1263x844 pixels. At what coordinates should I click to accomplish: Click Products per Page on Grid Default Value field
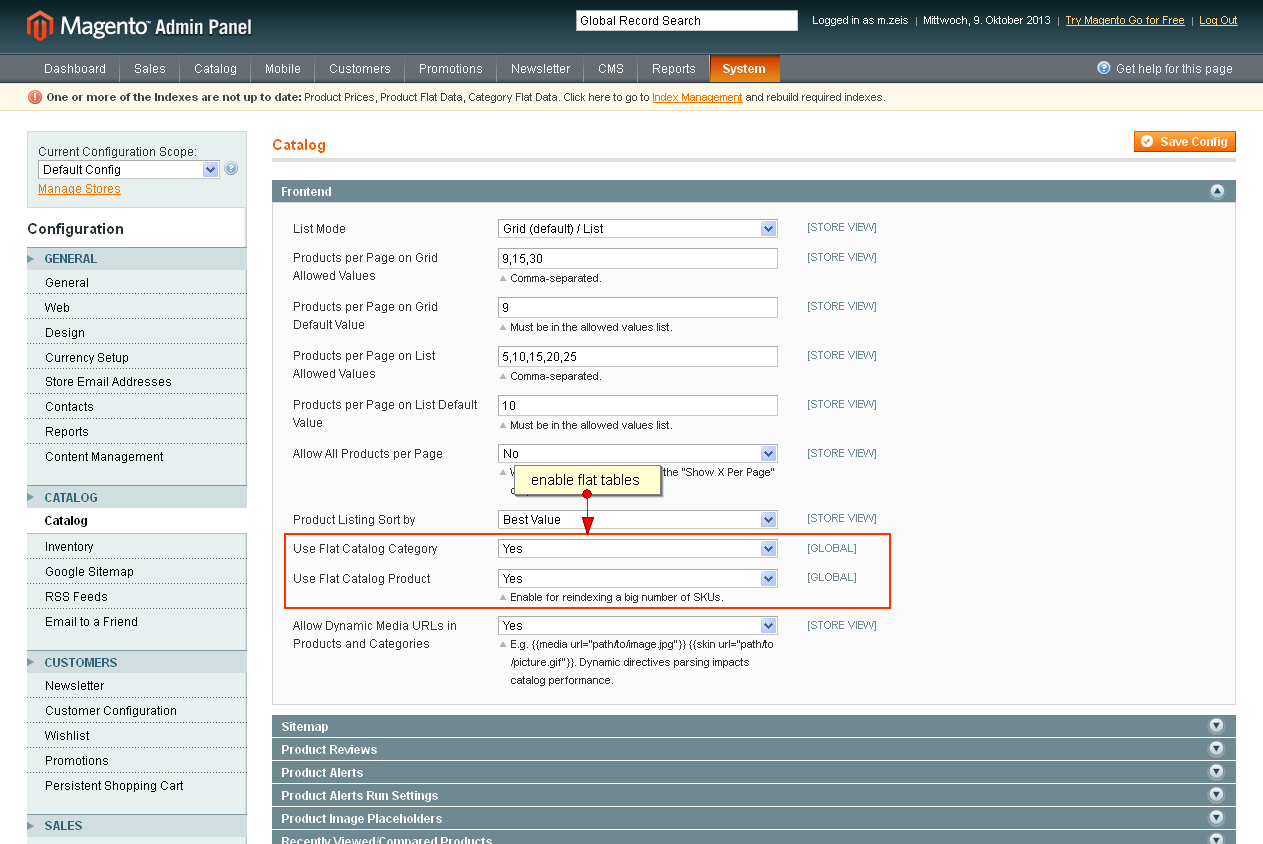(638, 308)
